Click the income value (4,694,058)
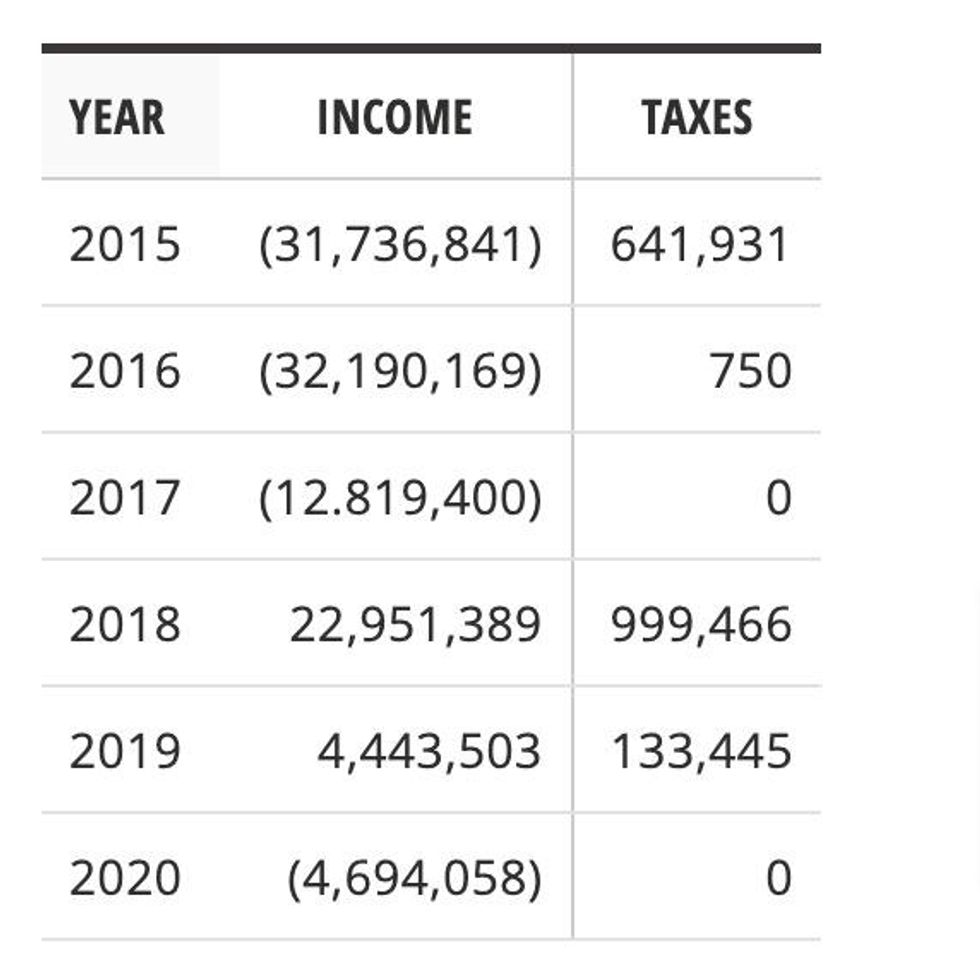Screen dimensions: 980x953 pyautogui.click(x=414, y=879)
